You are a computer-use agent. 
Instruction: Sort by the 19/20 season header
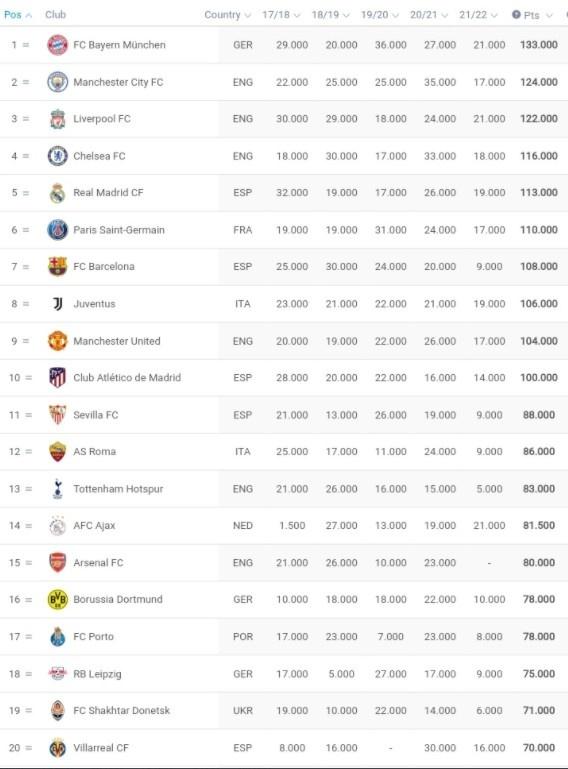pos(380,15)
